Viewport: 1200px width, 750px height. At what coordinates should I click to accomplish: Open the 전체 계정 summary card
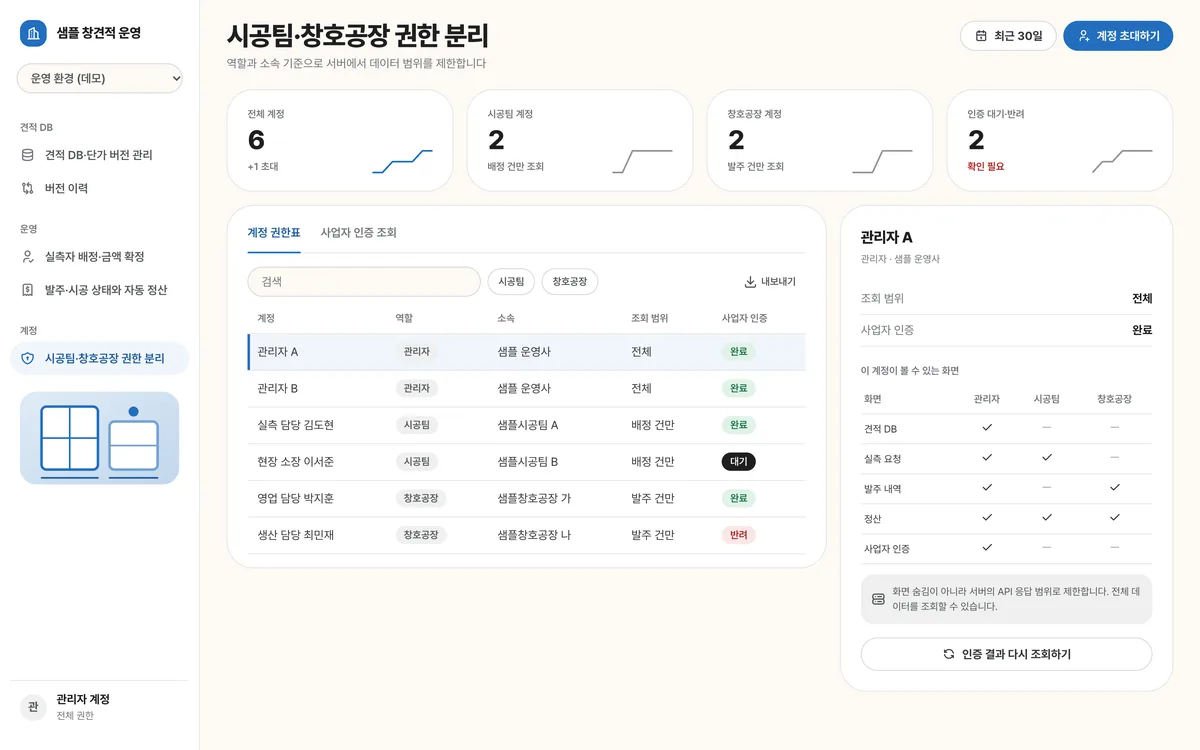340,140
